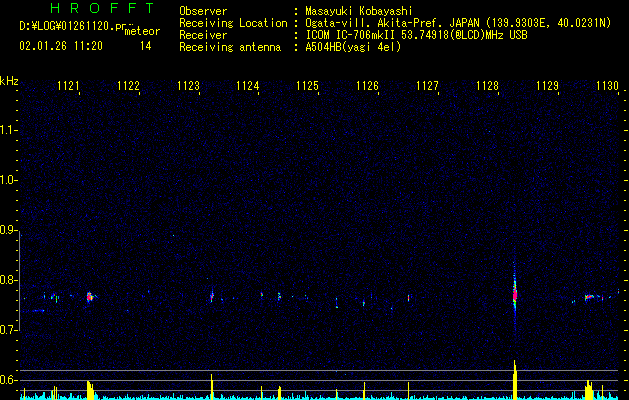Screen dimensions: 629x400
Task: Click the 0.9 frequency axis label
Action: (x=8, y=230)
